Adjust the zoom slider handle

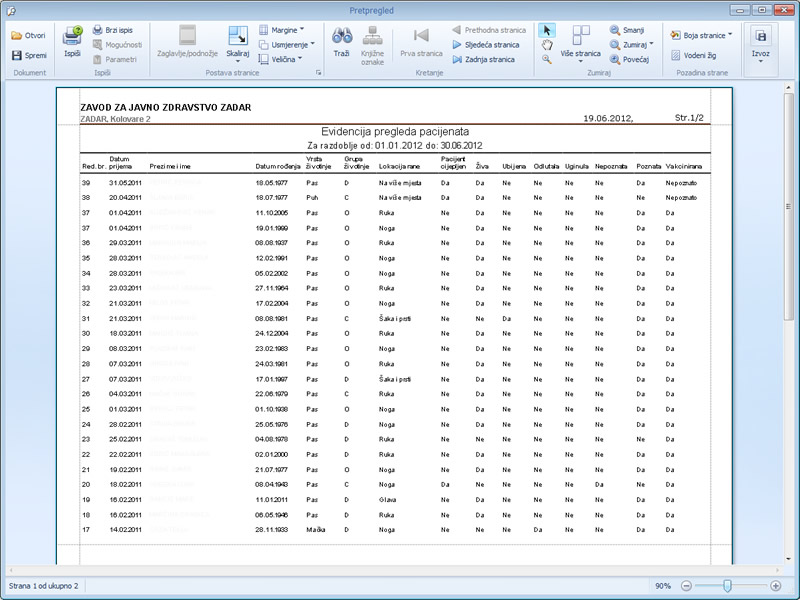(728, 586)
